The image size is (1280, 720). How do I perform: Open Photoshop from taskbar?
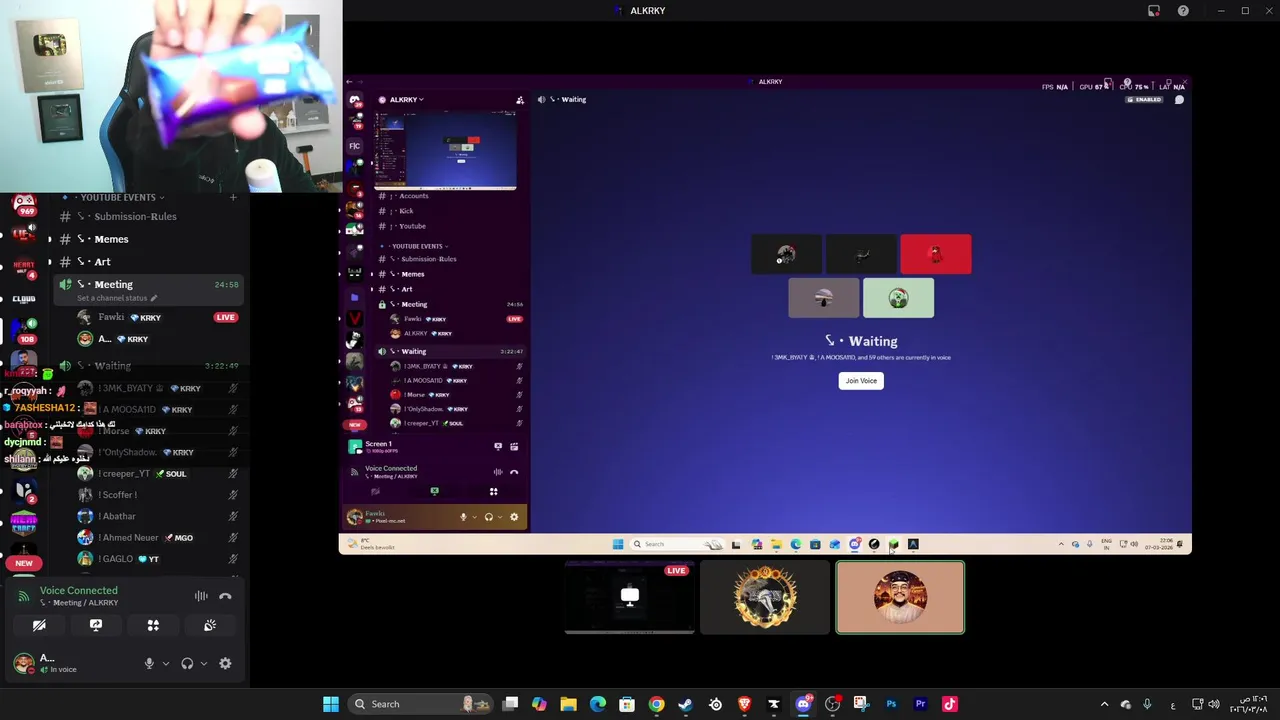point(891,704)
